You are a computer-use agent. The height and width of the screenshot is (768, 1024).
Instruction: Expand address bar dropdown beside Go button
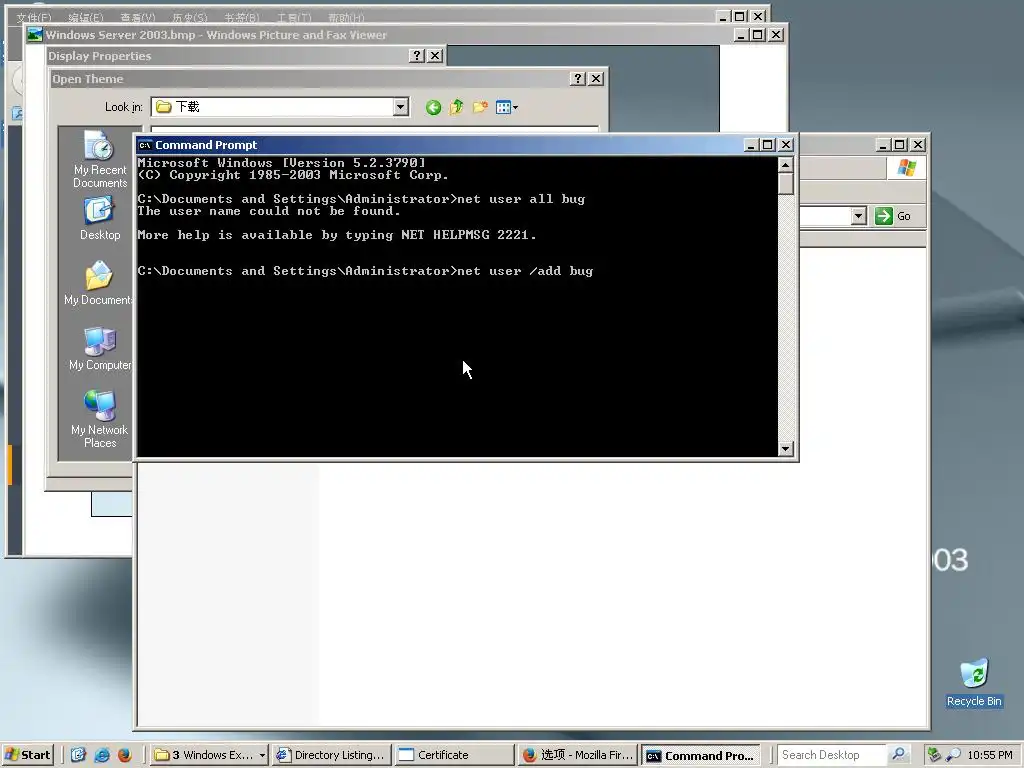click(x=859, y=216)
